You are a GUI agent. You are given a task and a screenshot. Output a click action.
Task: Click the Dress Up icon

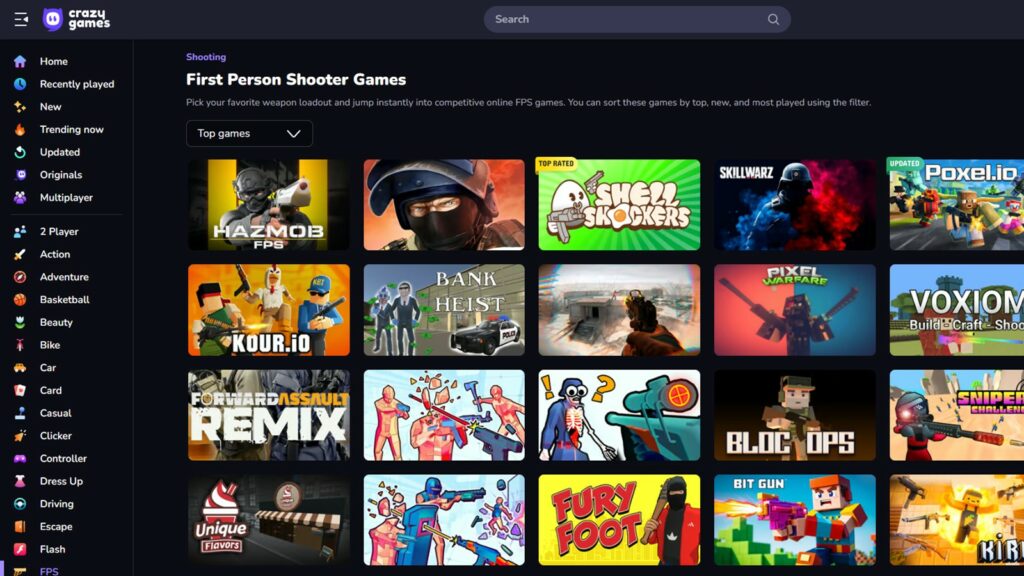[x=20, y=481]
